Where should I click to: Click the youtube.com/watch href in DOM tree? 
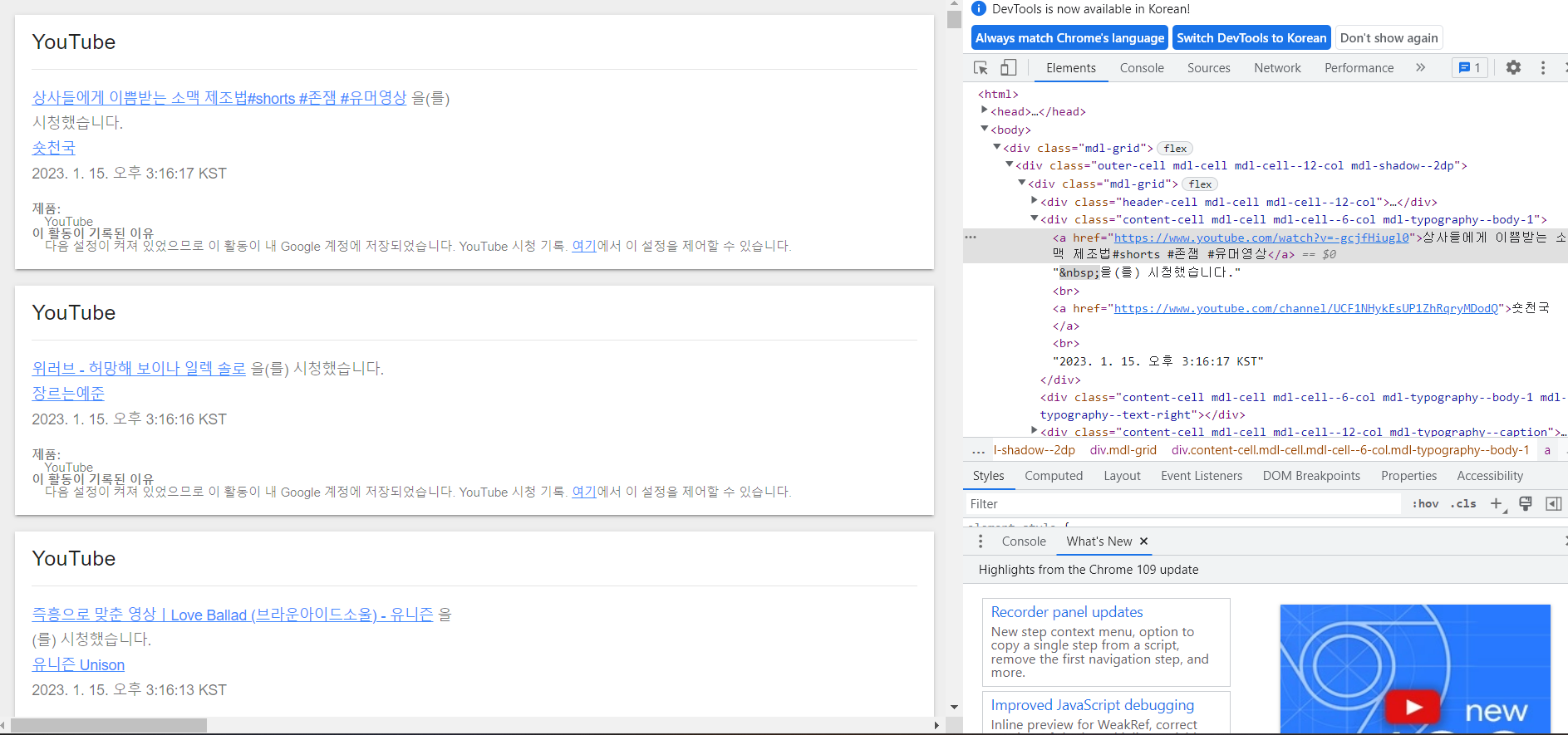1261,238
